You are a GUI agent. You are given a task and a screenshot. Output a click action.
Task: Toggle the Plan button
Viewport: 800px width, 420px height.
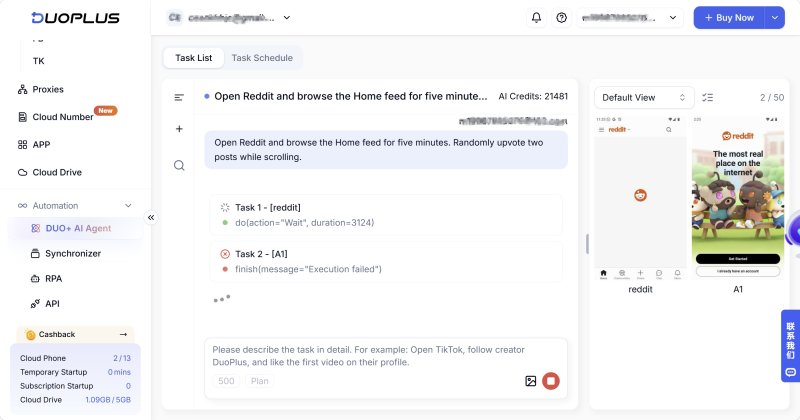(x=259, y=381)
